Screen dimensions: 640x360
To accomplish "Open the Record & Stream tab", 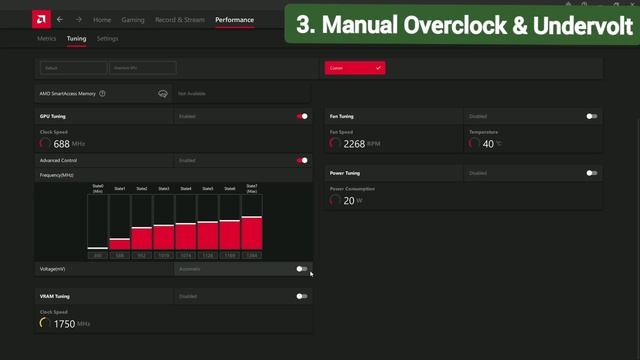I will [180, 20].
